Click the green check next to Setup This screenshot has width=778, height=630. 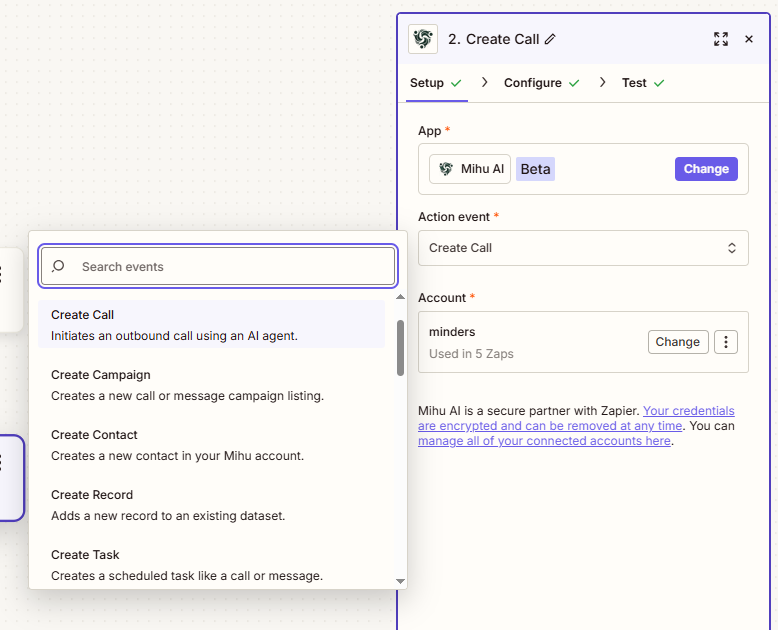(456, 83)
